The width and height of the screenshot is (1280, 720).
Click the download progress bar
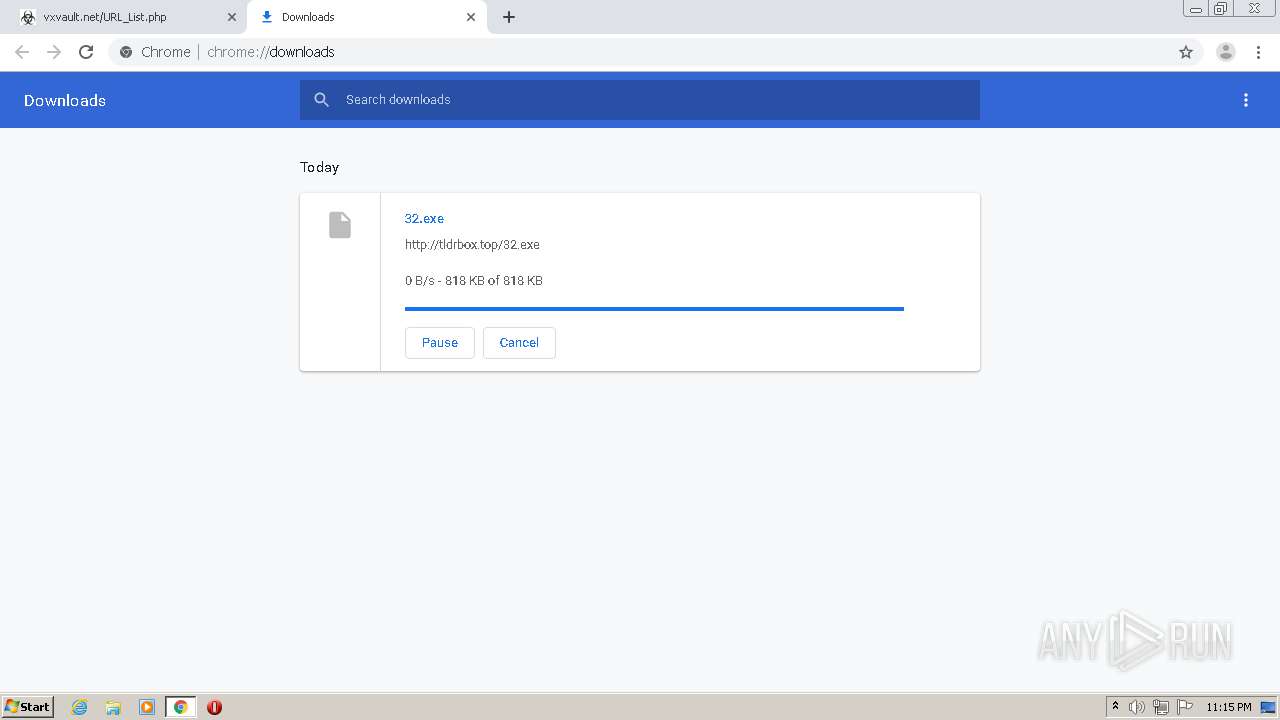[654, 309]
